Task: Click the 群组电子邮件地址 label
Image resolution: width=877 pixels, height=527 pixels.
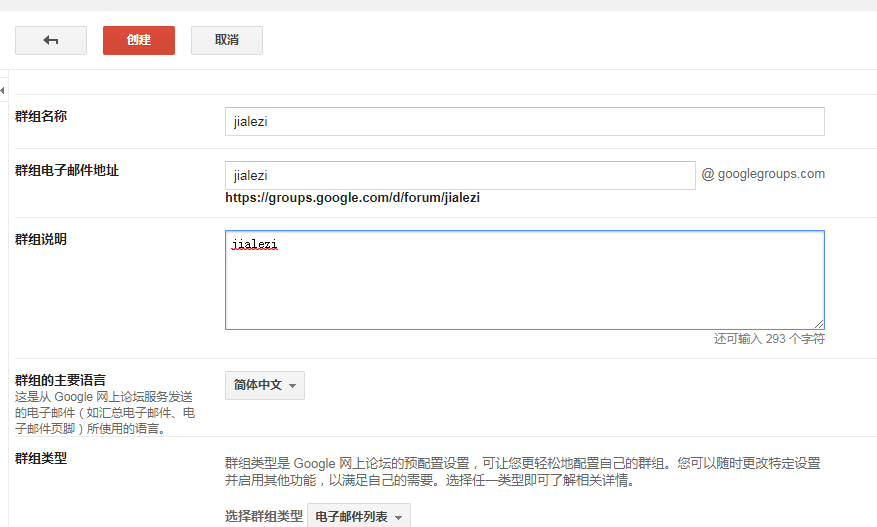Action: (x=67, y=170)
